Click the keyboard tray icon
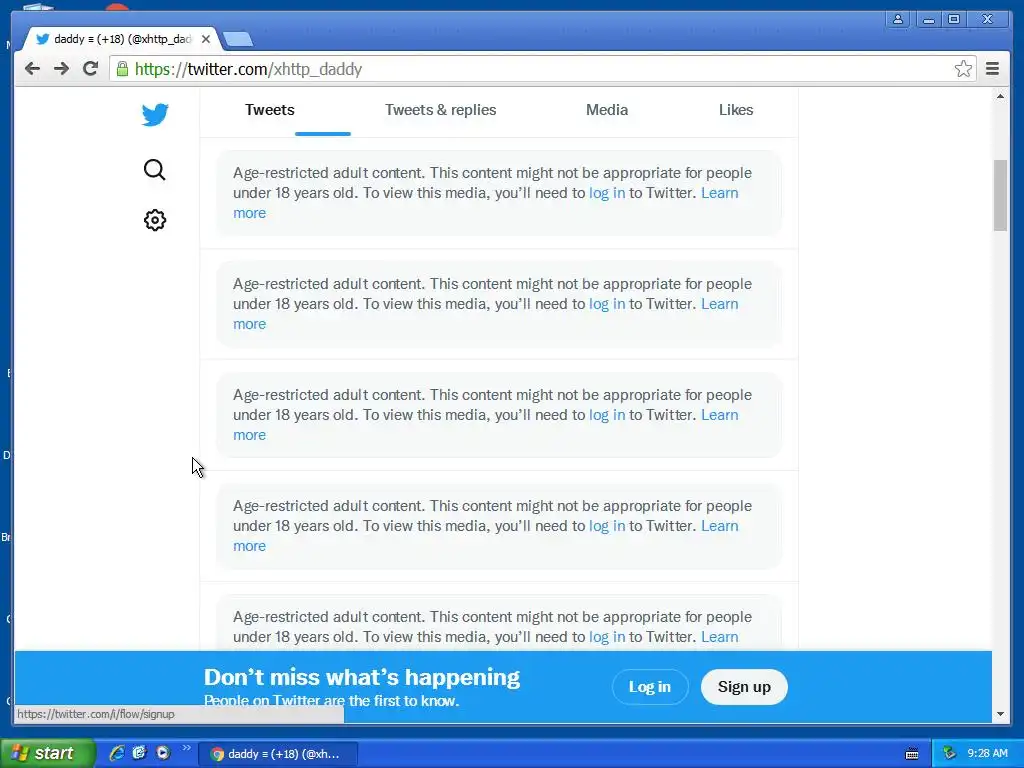This screenshot has height=768, width=1024. coord(912,754)
